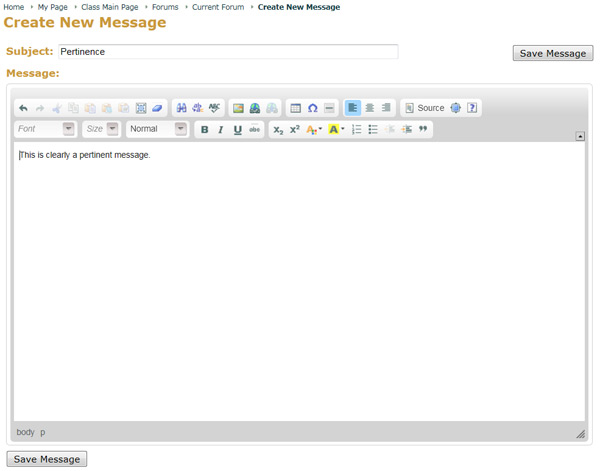Click the Paste clipboard icon
The width and height of the screenshot is (600, 471).
[90, 108]
